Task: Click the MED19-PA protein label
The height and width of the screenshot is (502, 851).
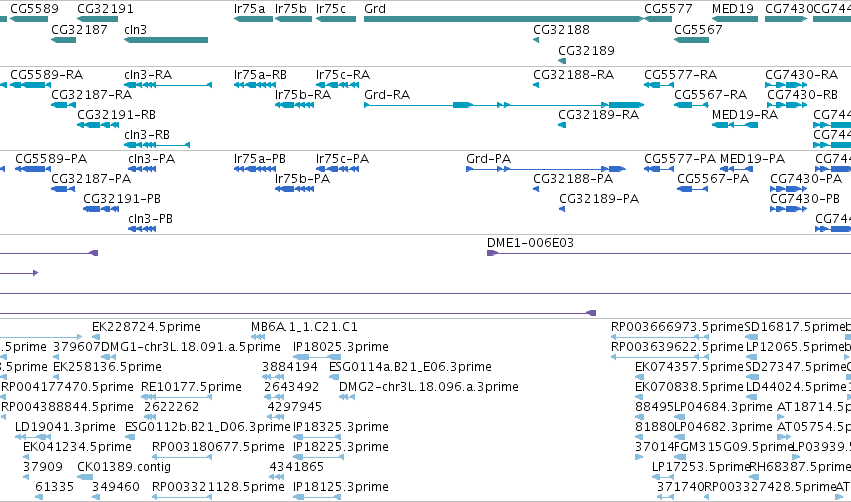Action: coord(753,158)
